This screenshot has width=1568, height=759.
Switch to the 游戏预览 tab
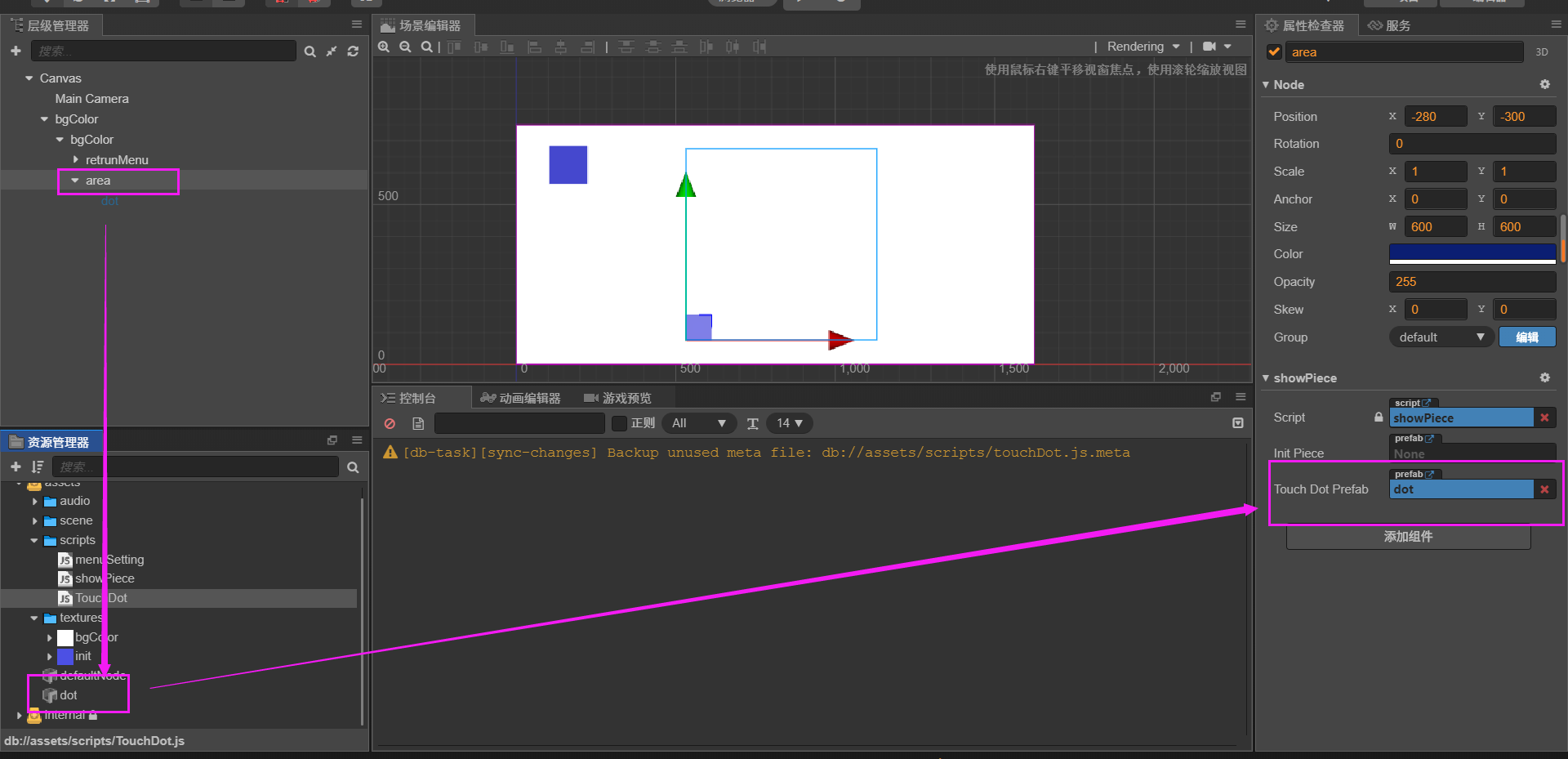[617, 398]
